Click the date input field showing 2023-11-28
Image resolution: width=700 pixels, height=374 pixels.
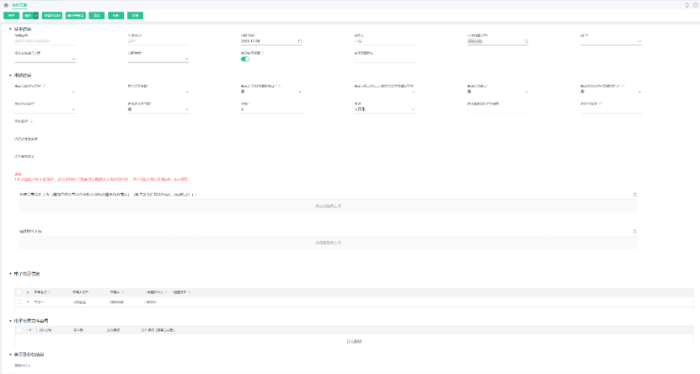click(x=269, y=41)
